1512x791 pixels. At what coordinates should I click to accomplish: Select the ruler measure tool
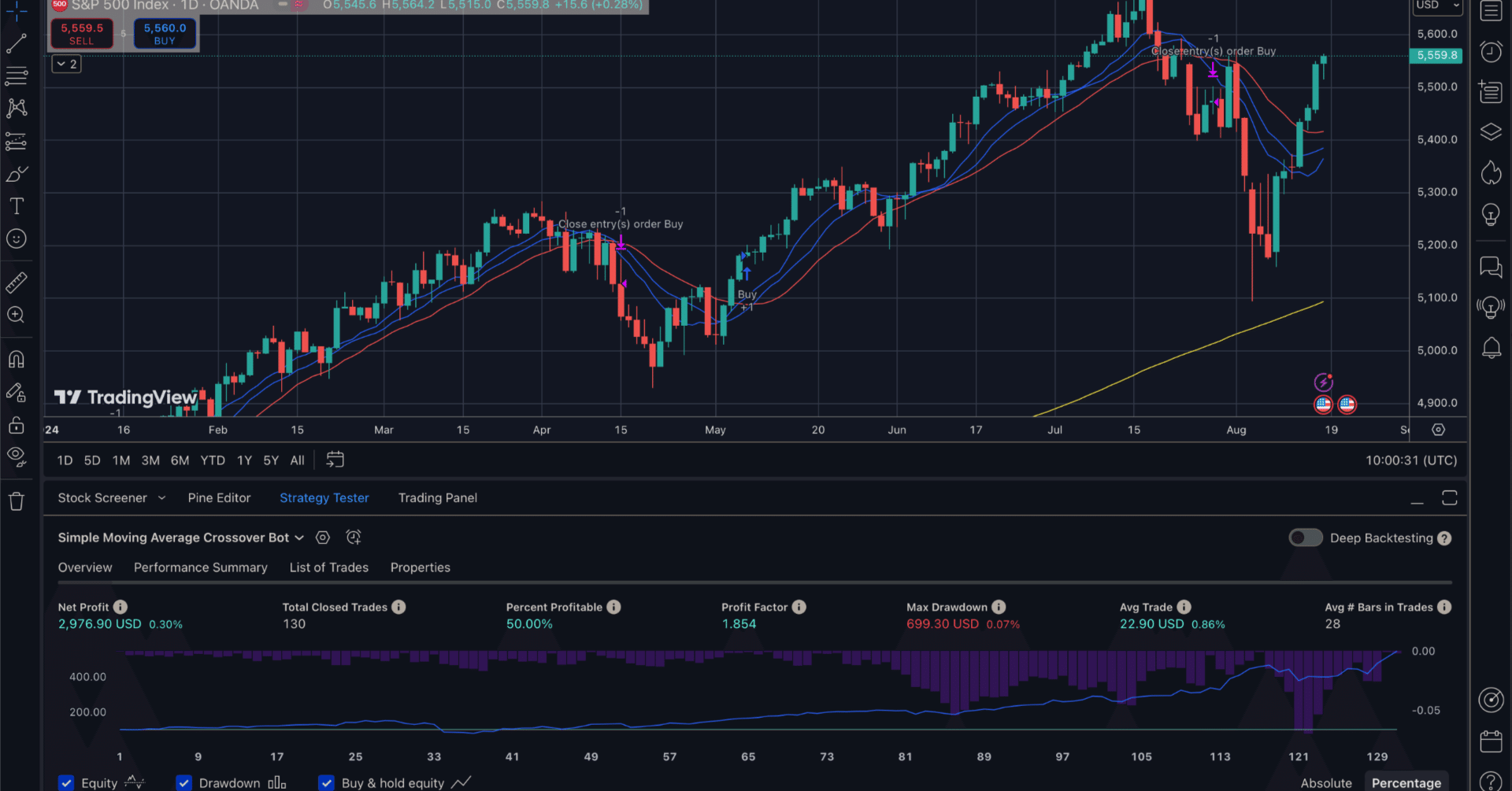(17, 282)
